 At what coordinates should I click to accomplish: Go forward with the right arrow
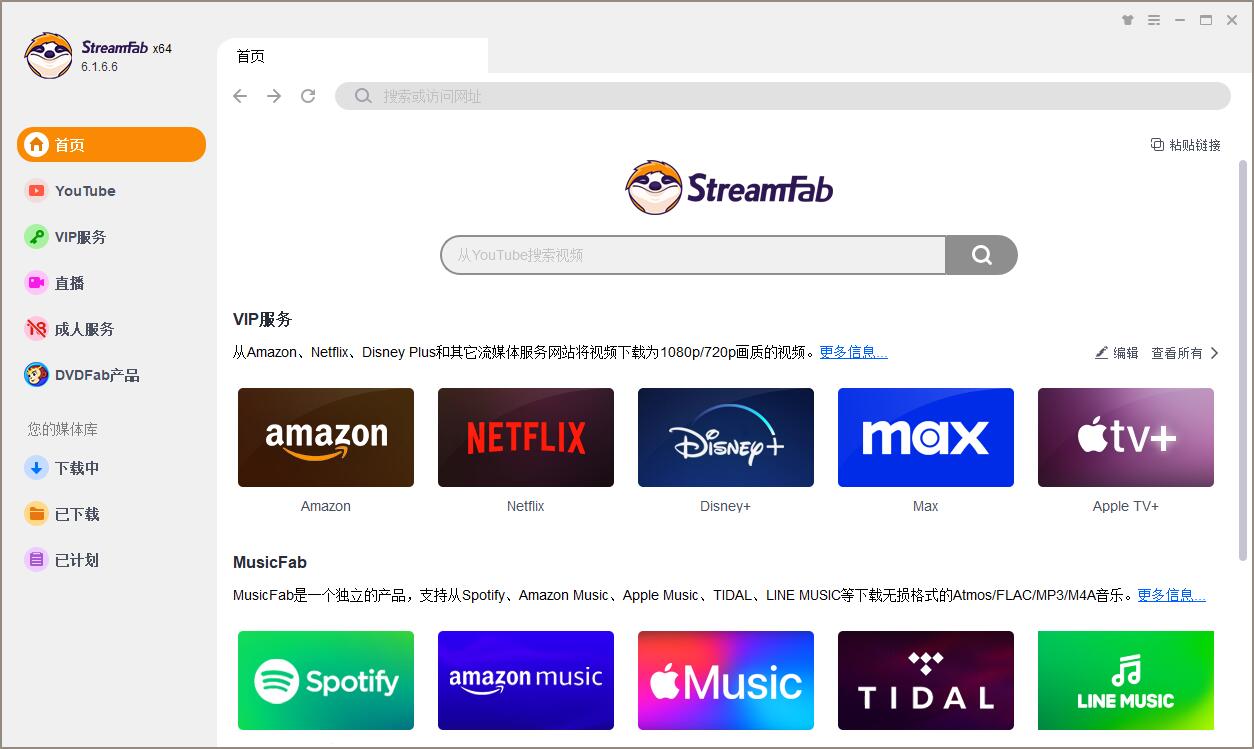274,96
